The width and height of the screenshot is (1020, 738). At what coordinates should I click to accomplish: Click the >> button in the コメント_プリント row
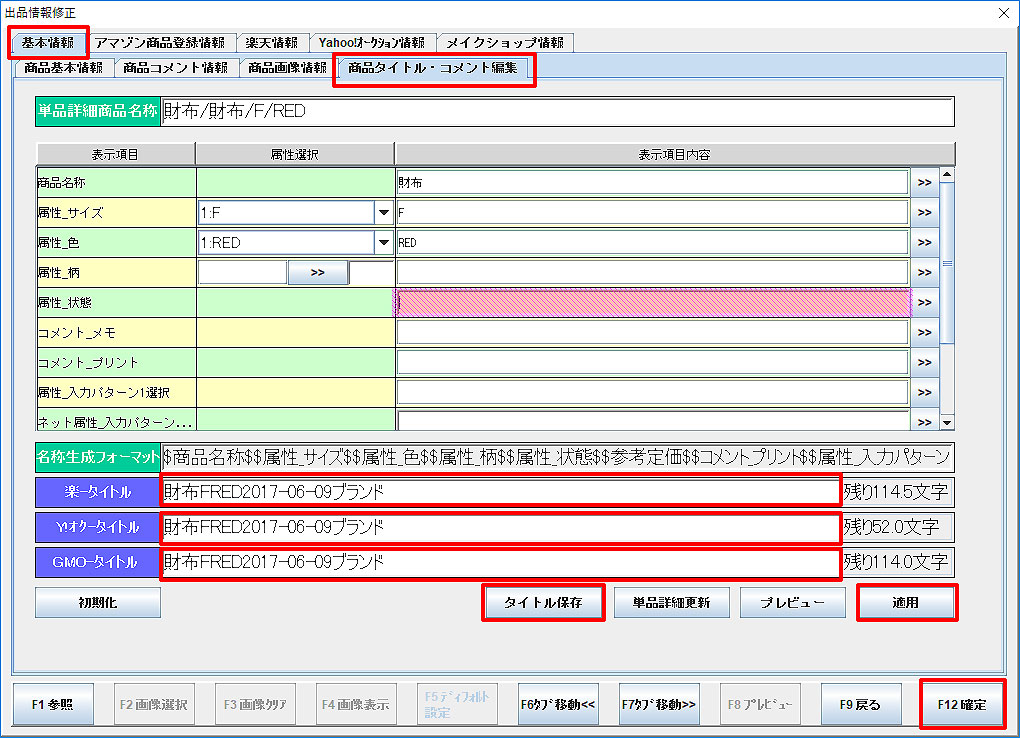pos(924,362)
